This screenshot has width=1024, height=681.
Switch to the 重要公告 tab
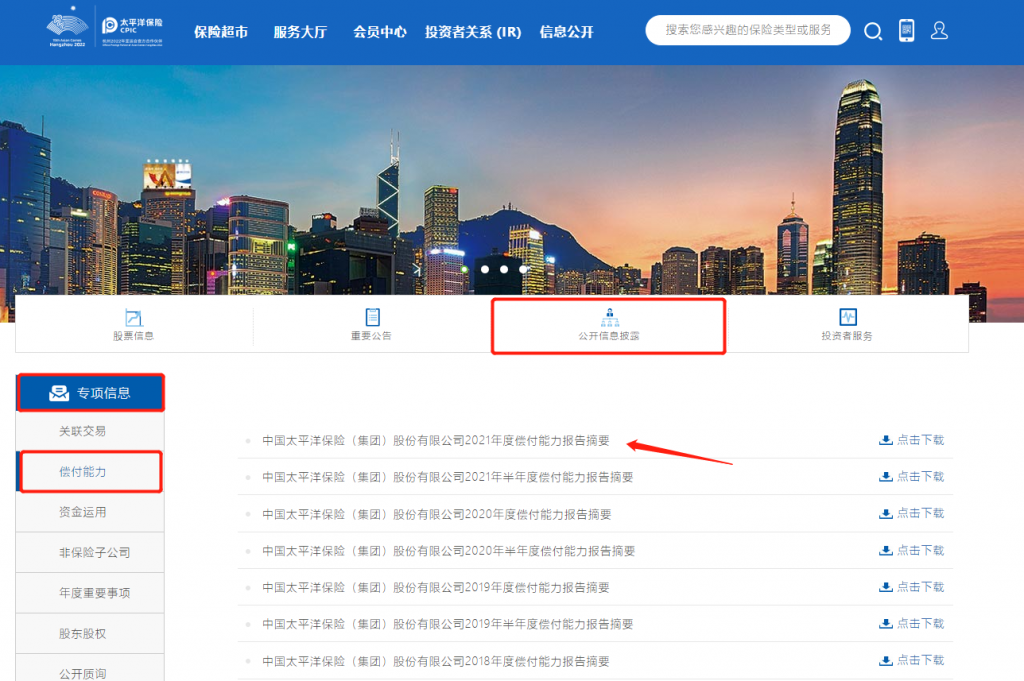(x=372, y=324)
